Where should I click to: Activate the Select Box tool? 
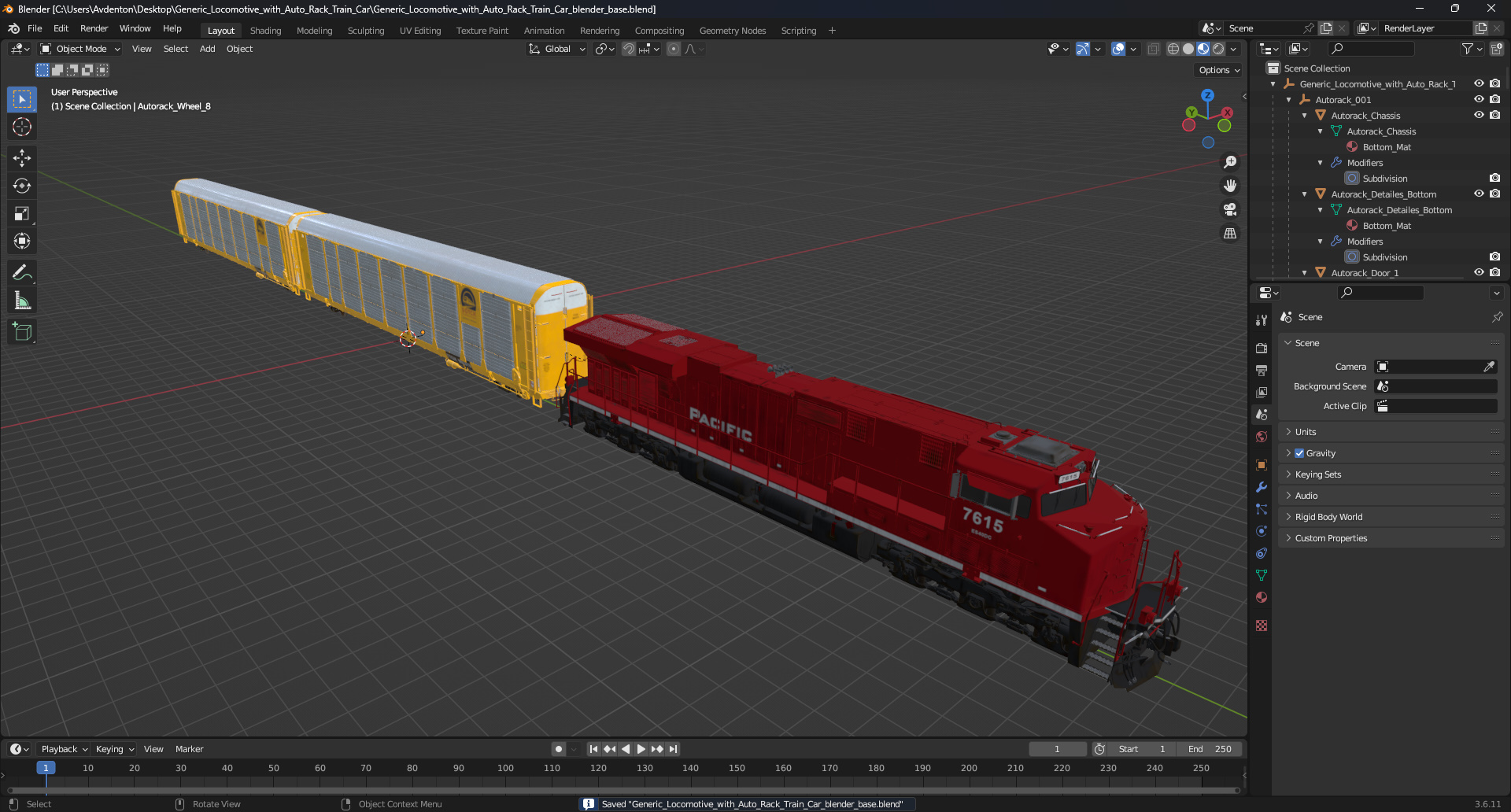tap(22, 99)
